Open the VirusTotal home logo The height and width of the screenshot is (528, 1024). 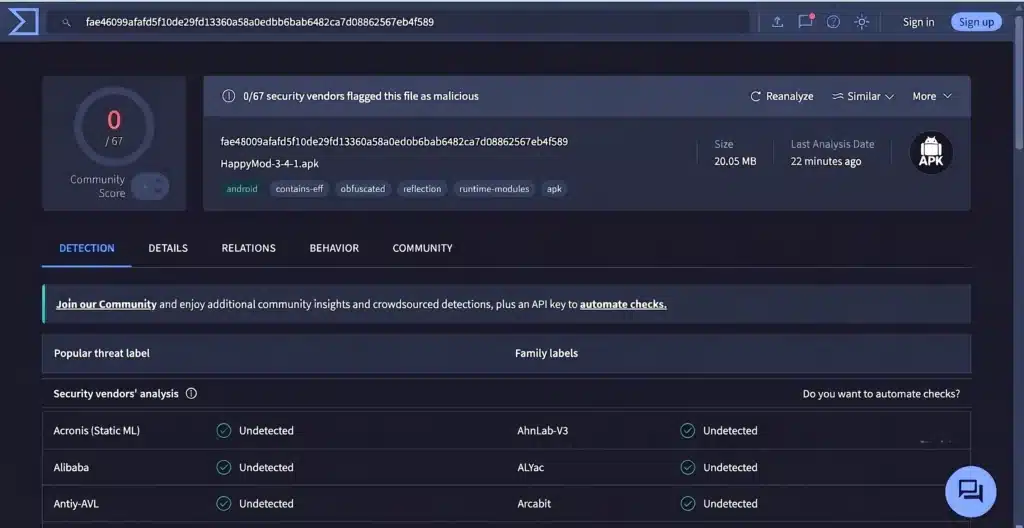[x=23, y=22]
